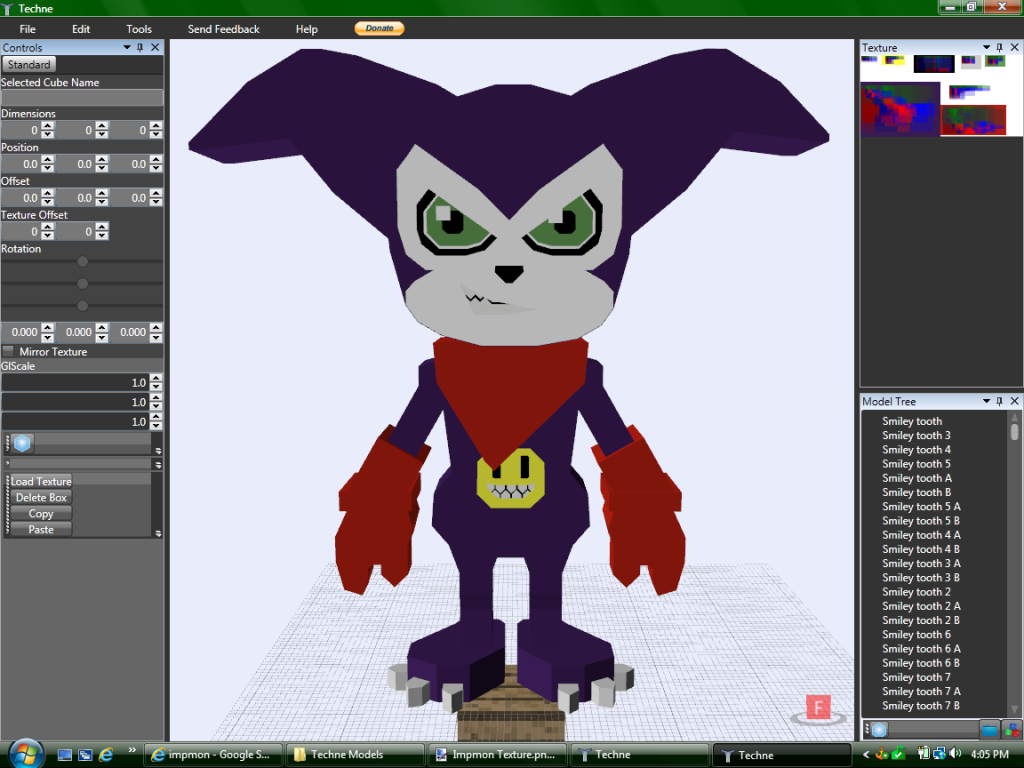Click the red F view marker in viewport

[818, 707]
